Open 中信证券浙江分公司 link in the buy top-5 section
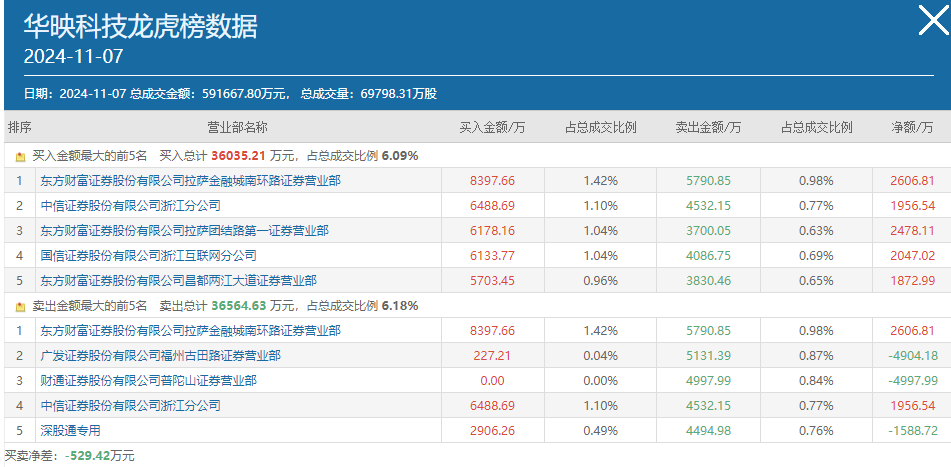Image resolution: width=951 pixels, height=467 pixels. [130, 206]
